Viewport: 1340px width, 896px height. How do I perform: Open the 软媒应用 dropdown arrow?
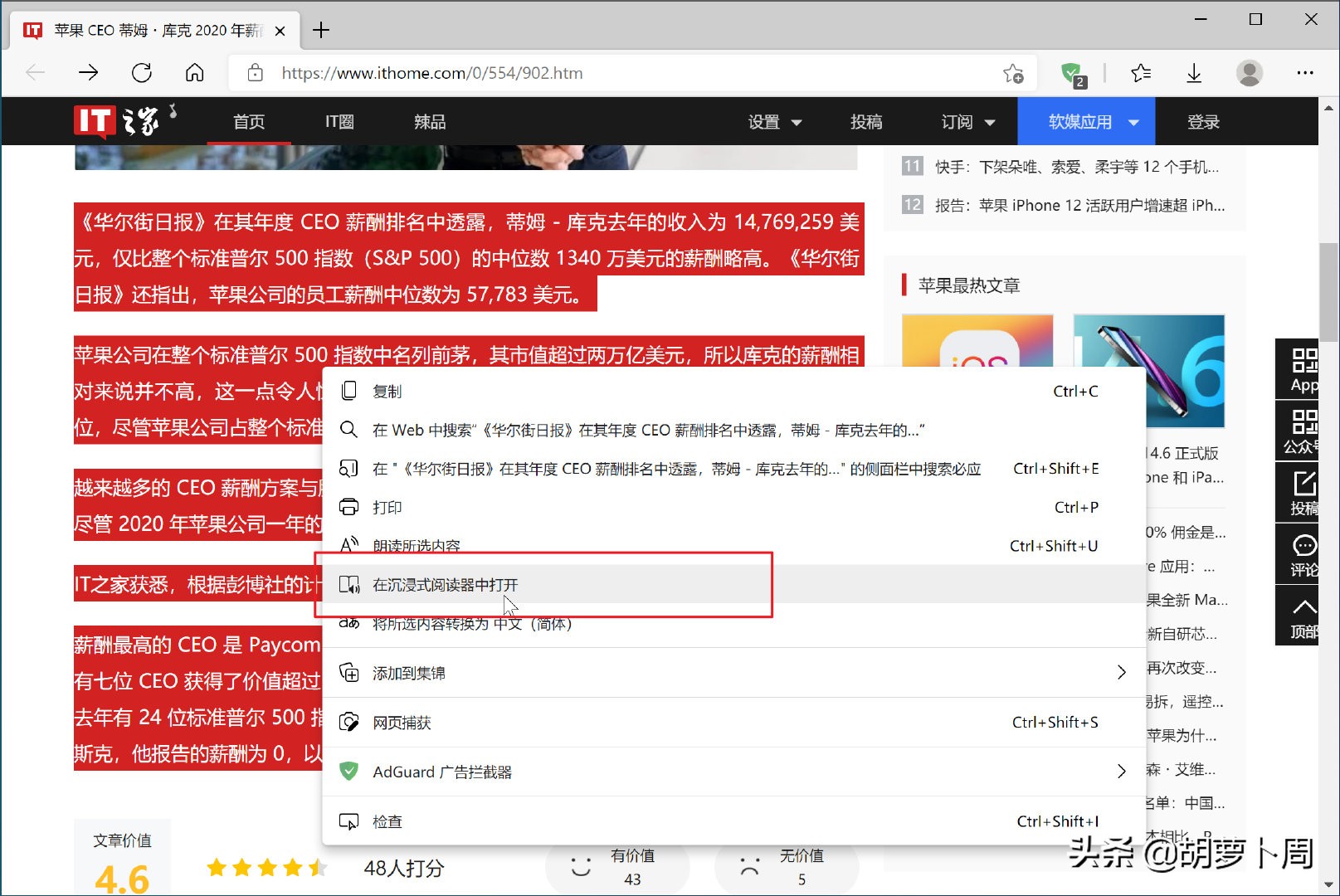(x=1133, y=121)
